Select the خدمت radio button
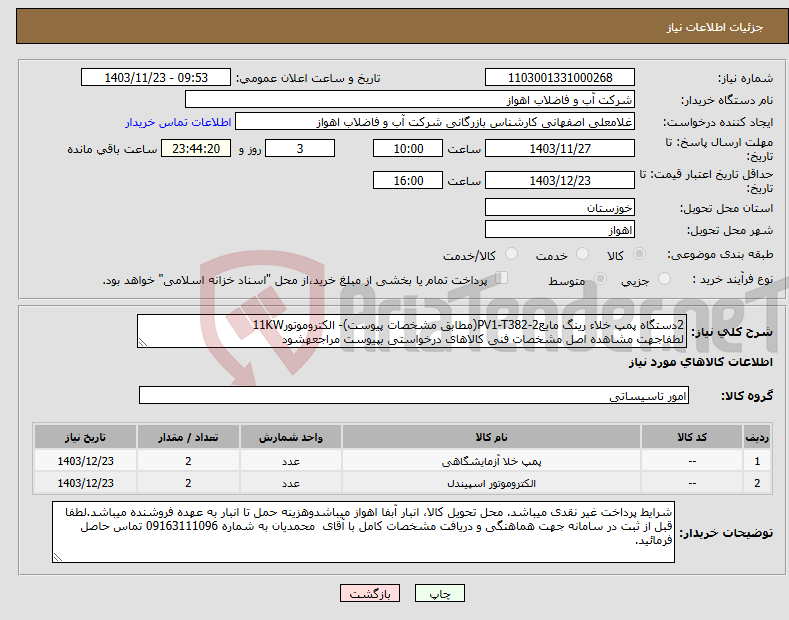 pos(582,254)
